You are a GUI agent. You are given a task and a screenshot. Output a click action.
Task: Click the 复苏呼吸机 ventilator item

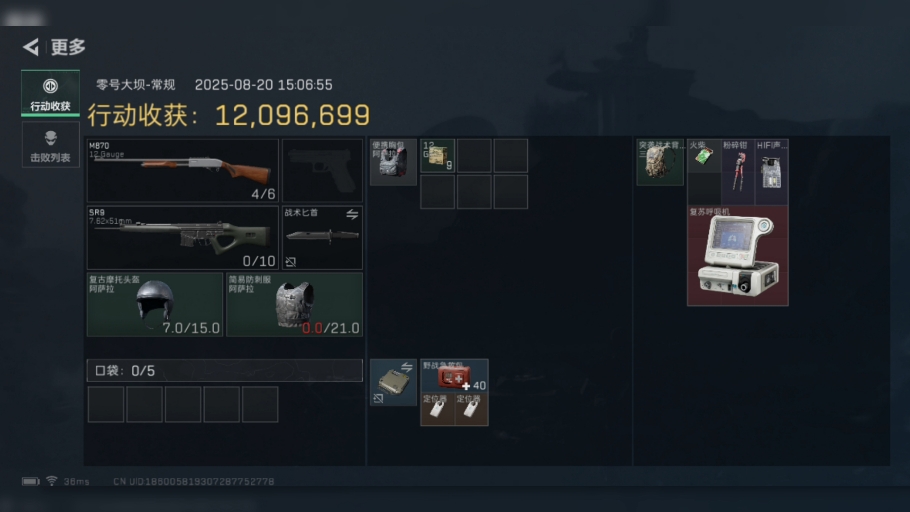(738, 255)
